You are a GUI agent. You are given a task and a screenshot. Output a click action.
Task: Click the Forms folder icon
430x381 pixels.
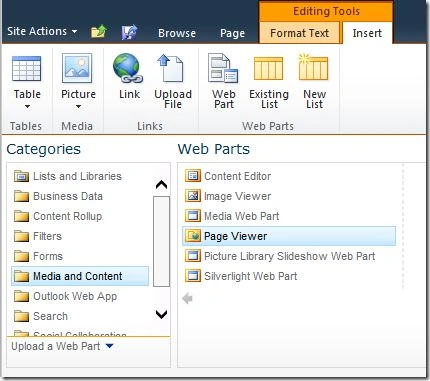tap(21, 256)
